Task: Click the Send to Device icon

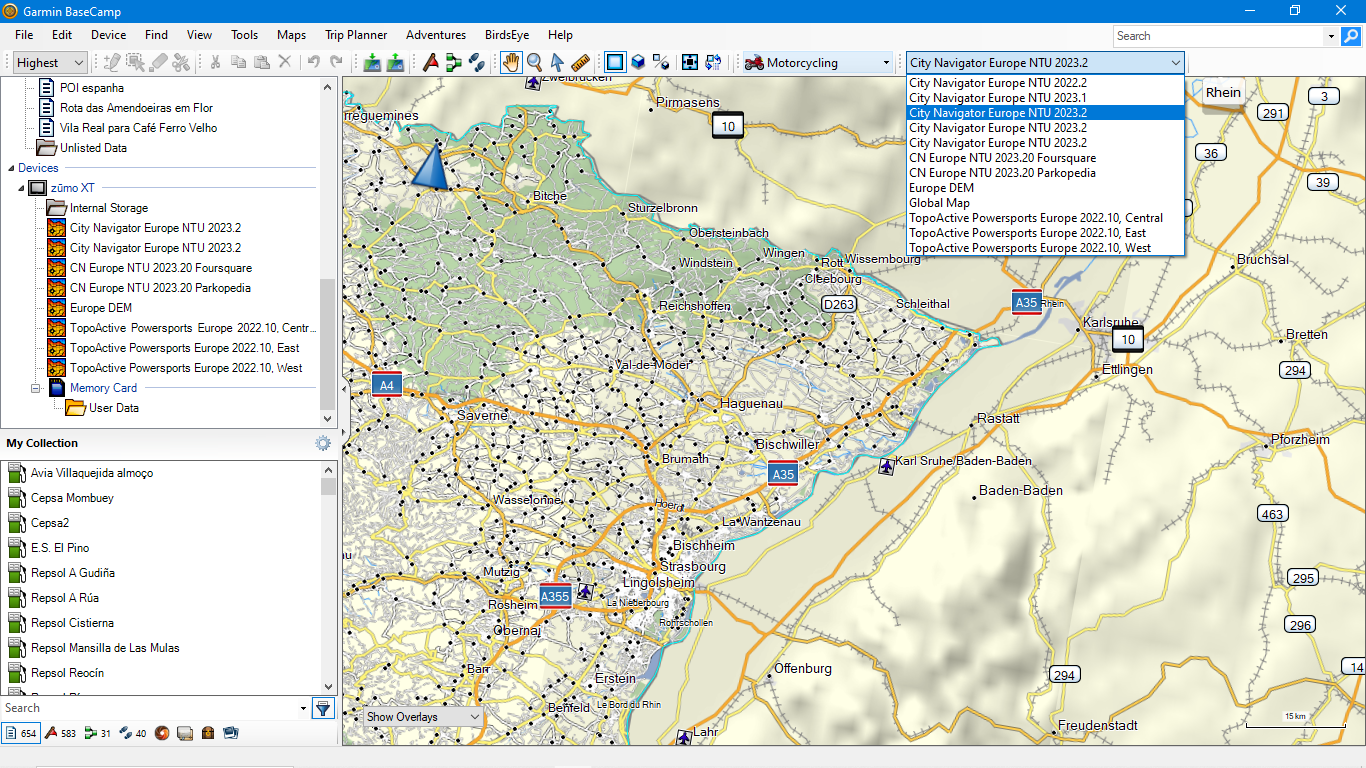Action: [395, 62]
